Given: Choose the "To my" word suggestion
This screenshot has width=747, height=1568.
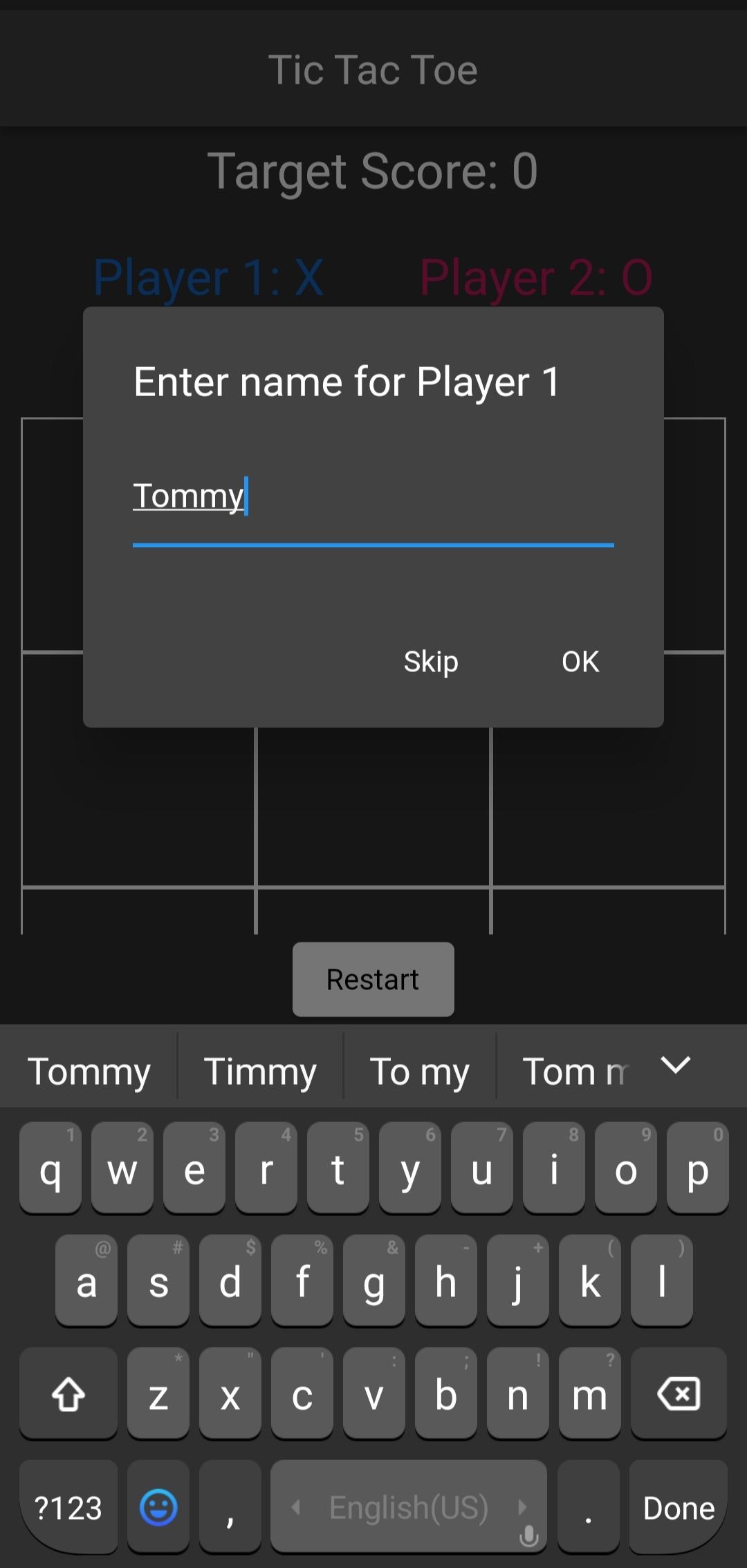Looking at the screenshot, I should pyautogui.click(x=419, y=1072).
